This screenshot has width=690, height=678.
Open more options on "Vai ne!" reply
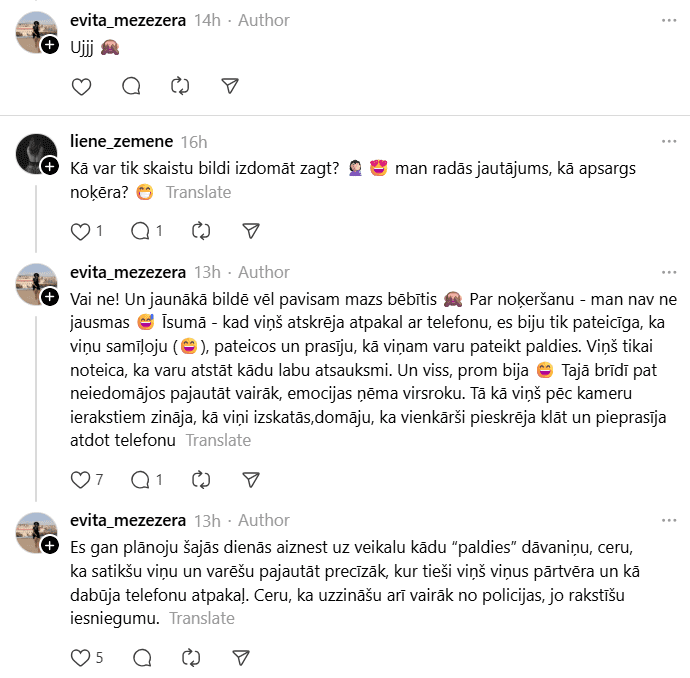tap(668, 272)
